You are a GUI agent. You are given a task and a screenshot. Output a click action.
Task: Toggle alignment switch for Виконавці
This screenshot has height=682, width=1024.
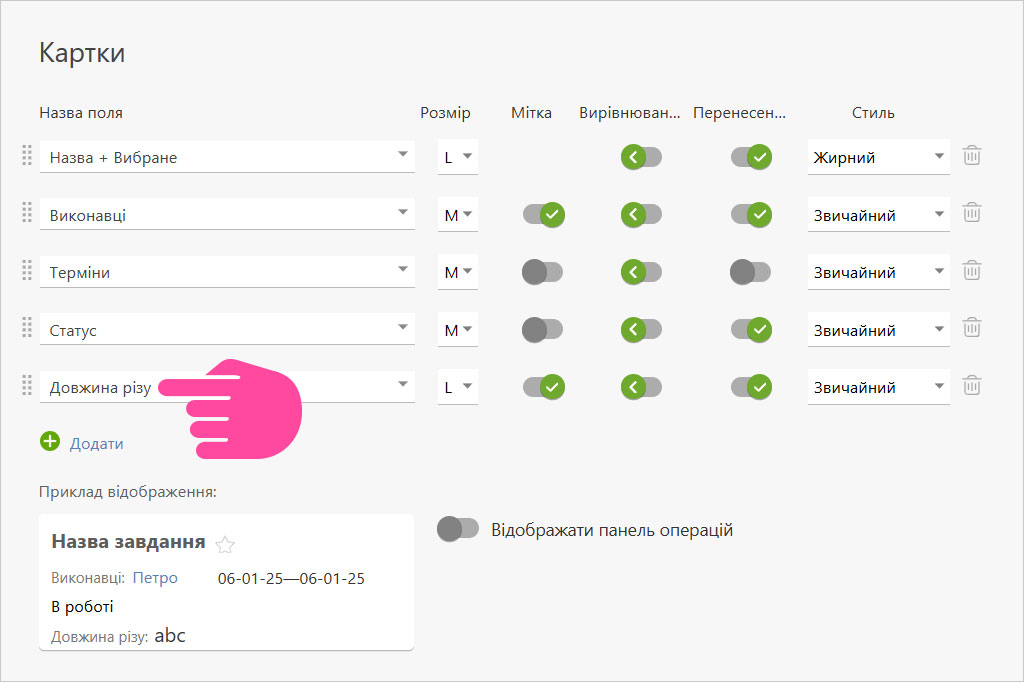pyautogui.click(x=641, y=214)
